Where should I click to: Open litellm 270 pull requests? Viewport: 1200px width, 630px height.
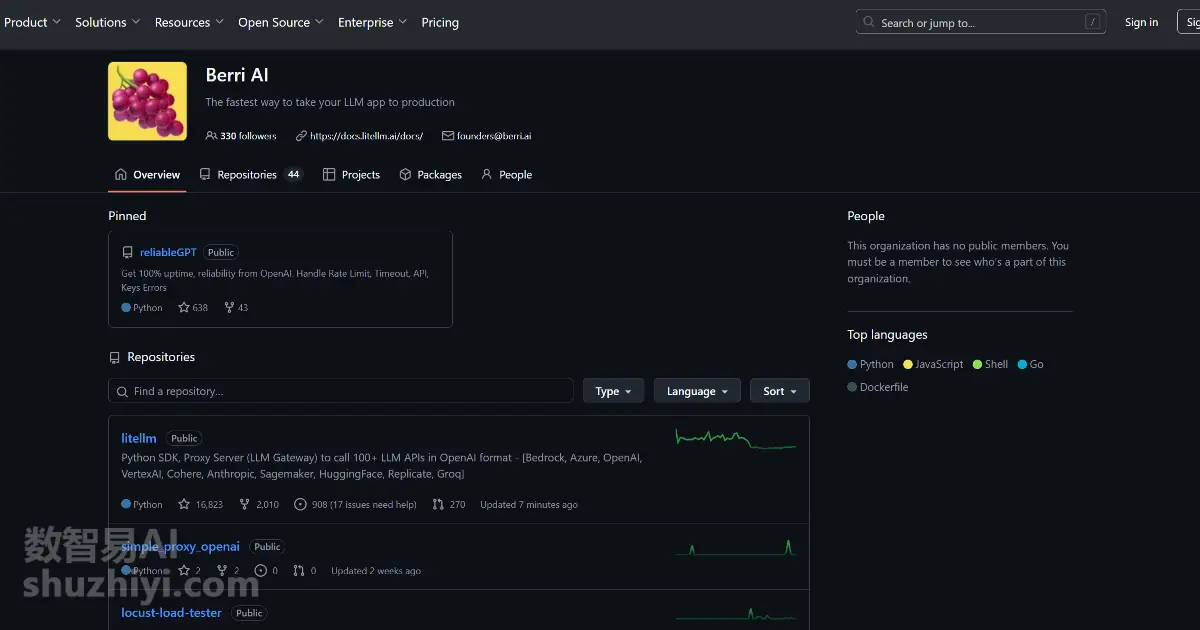449,504
